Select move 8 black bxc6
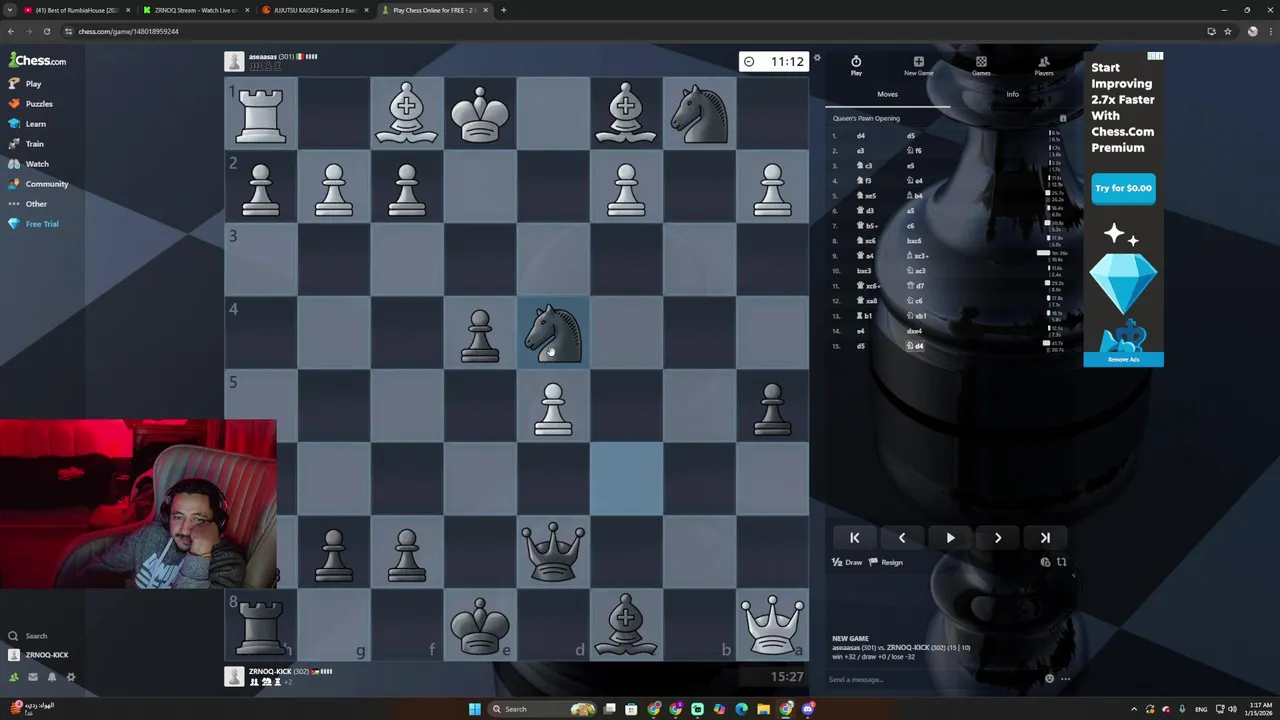 tap(914, 241)
